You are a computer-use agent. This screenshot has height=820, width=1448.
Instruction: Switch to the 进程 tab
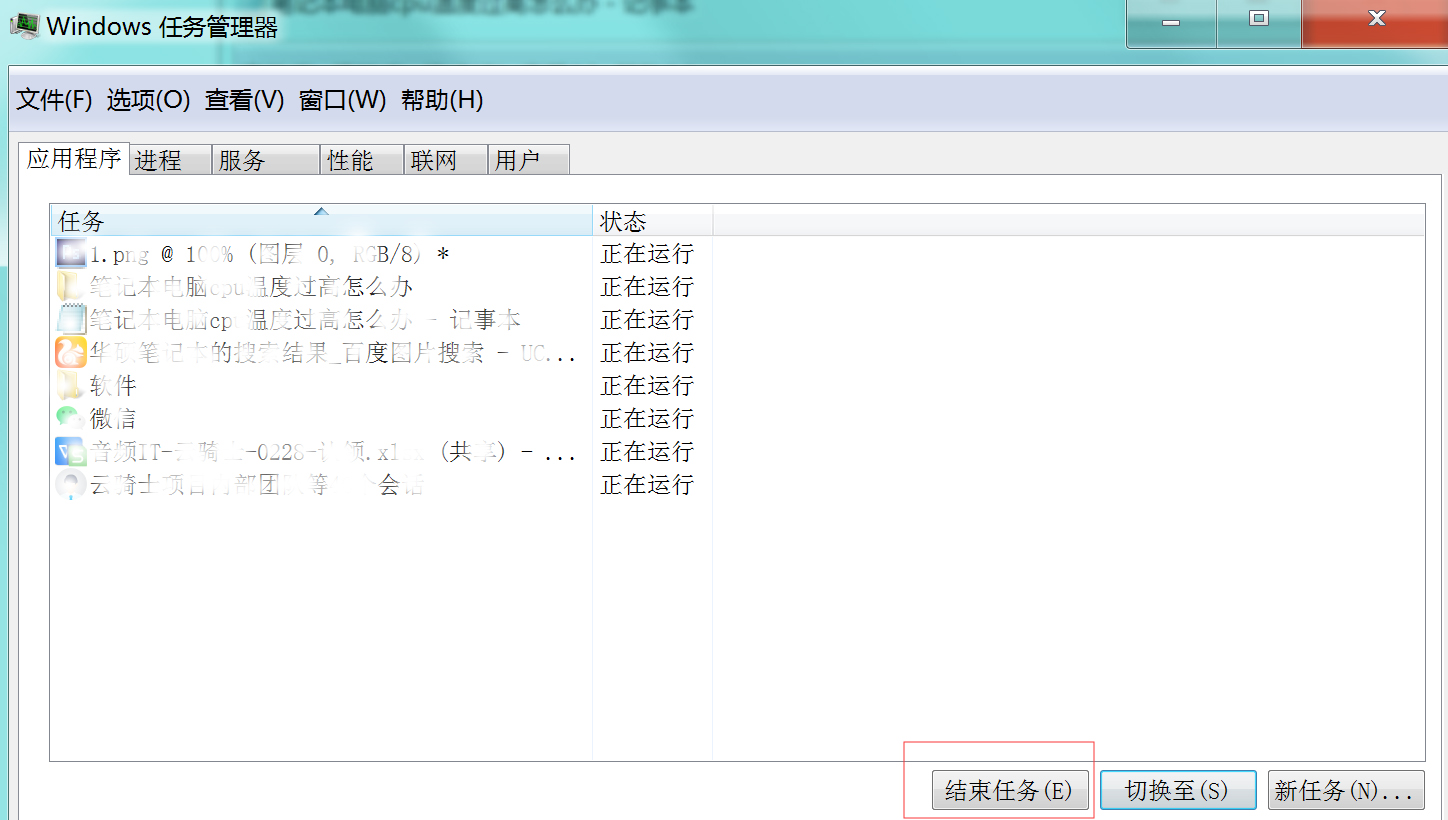click(x=171, y=160)
